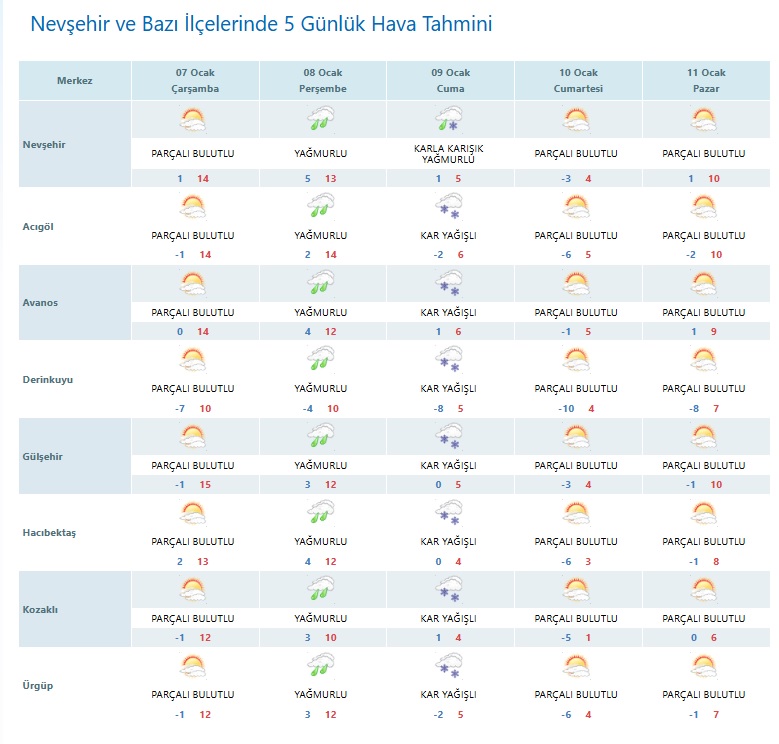
Task: Click Hacıbektaş partly cloudy icon for 11 Ocak
Action: click(704, 513)
